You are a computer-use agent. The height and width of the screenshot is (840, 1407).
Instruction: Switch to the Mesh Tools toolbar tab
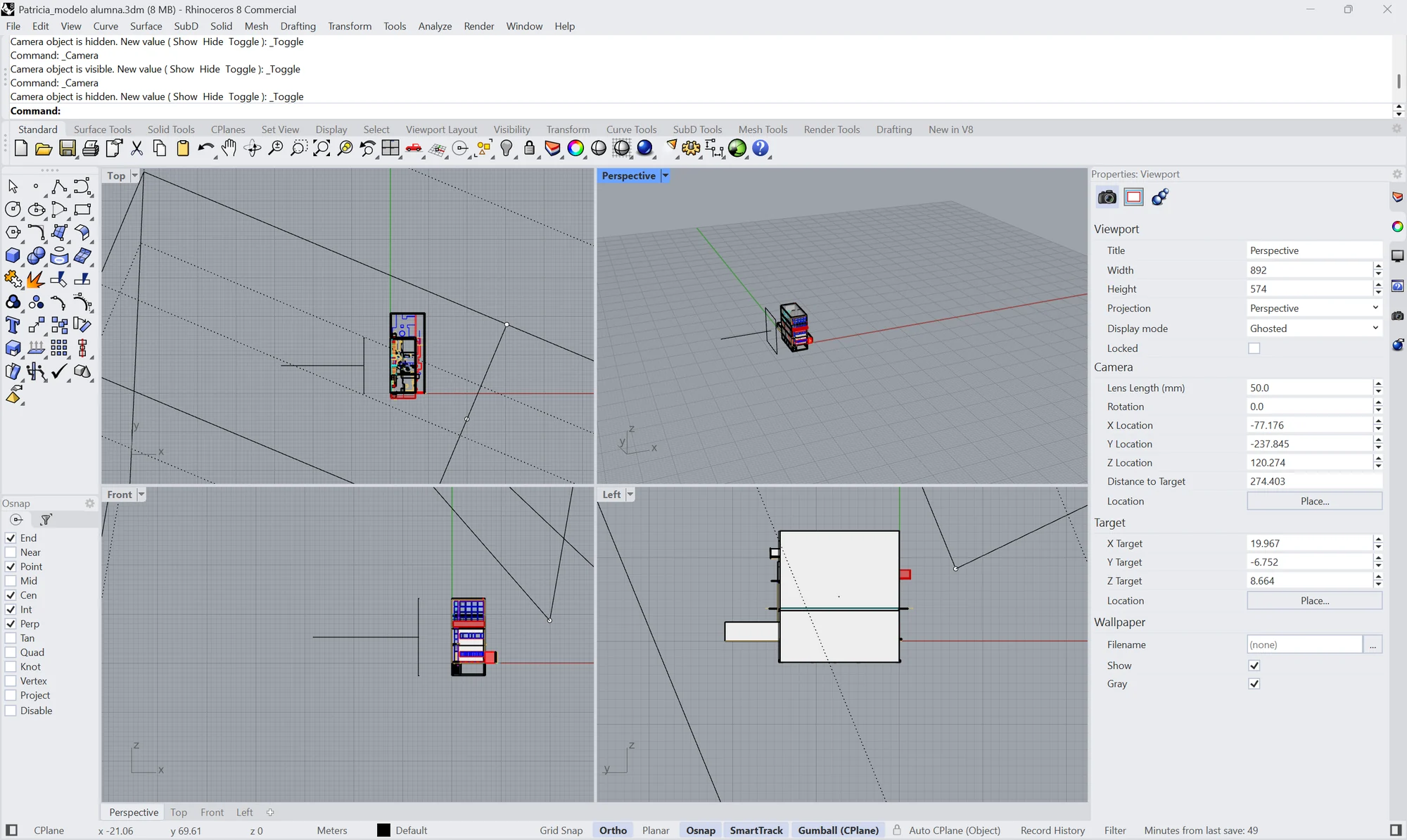click(763, 129)
